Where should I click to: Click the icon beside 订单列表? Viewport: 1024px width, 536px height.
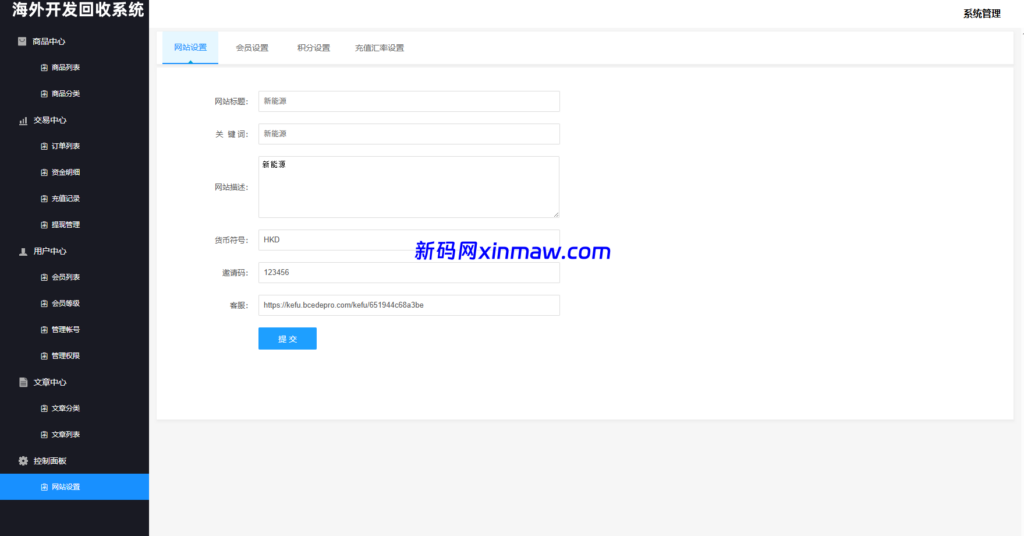click(x=44, y=146)
